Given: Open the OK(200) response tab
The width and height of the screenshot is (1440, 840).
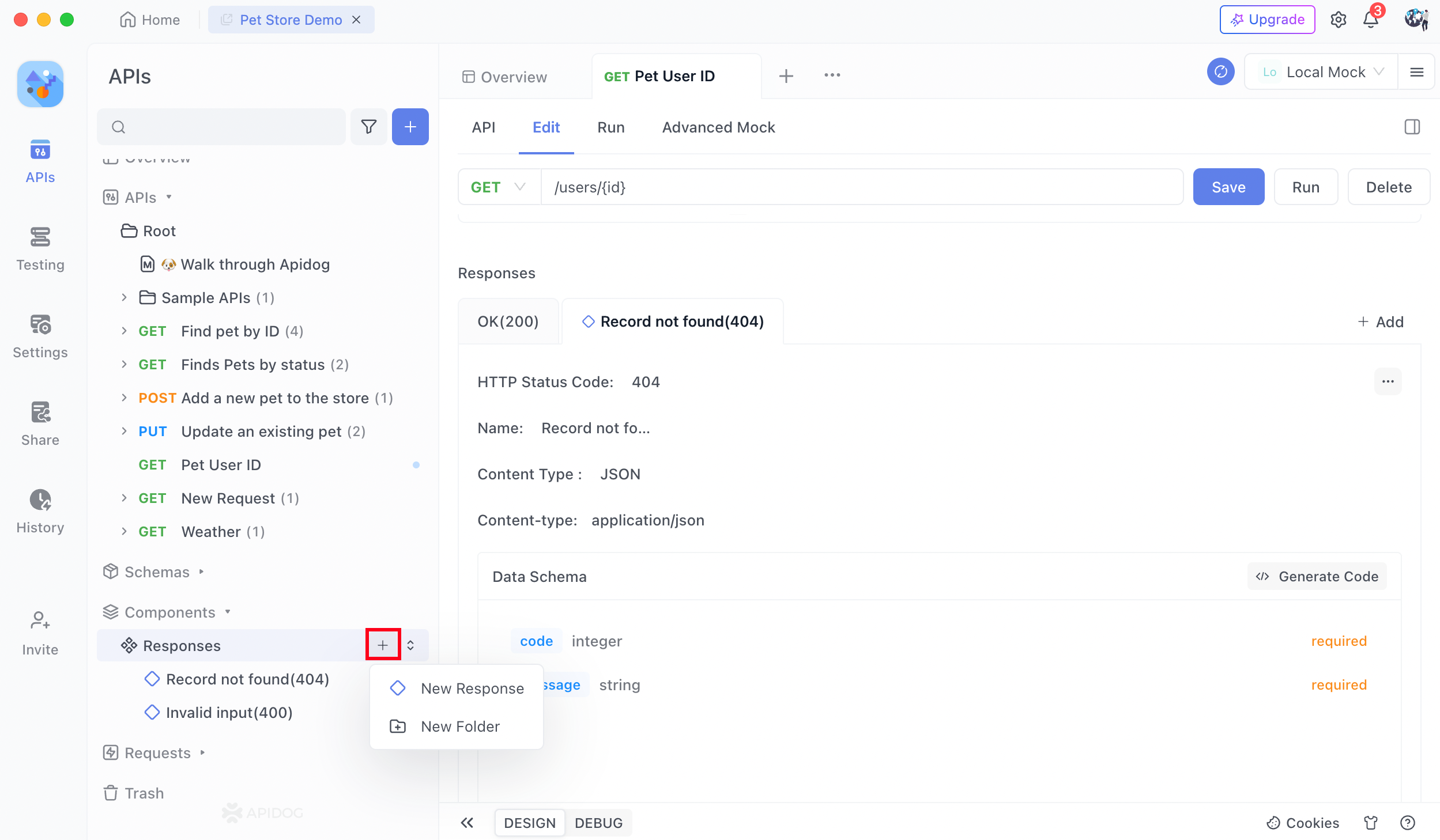Looking at the screenshot, I should click(507, 321).
